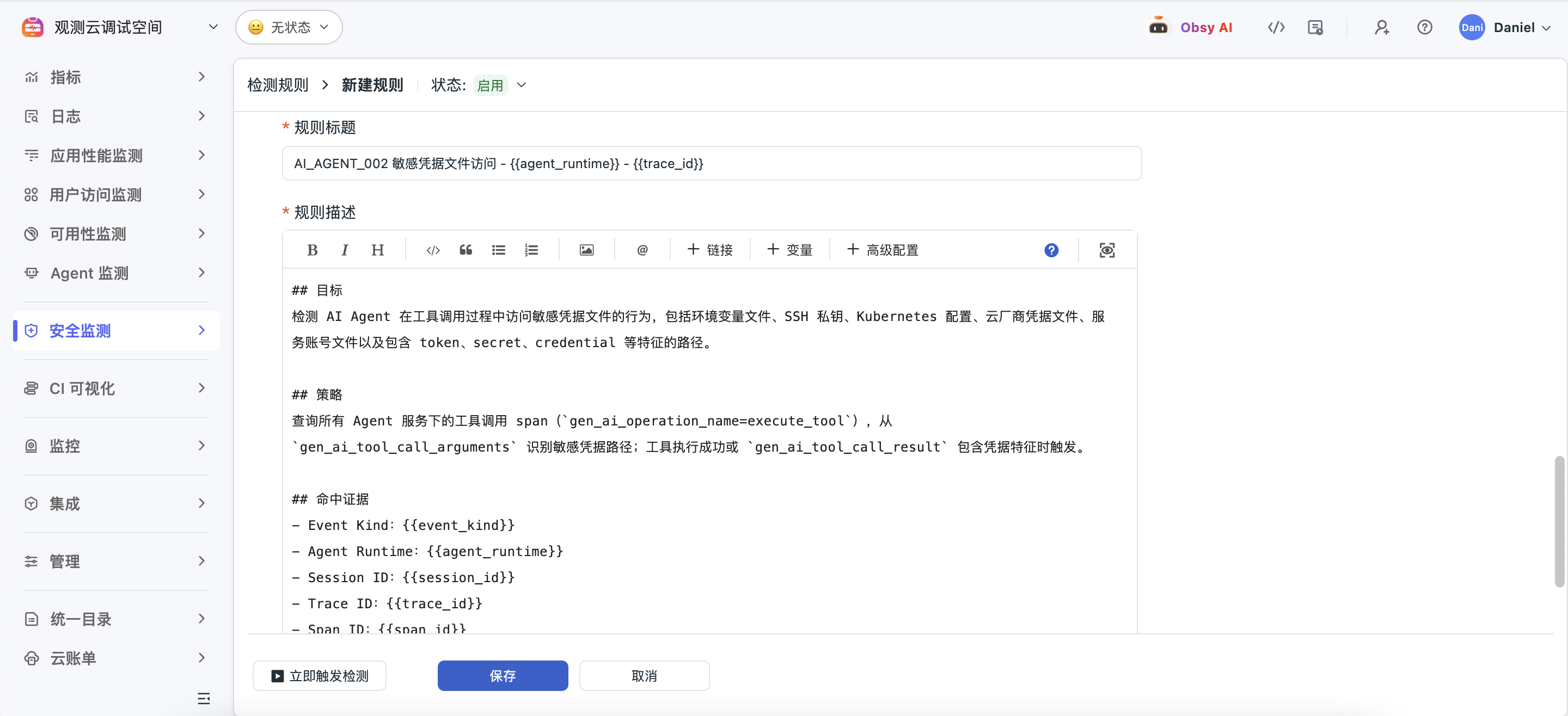
Task: Insert blockquote in description editor
Action: coord(465,250)
